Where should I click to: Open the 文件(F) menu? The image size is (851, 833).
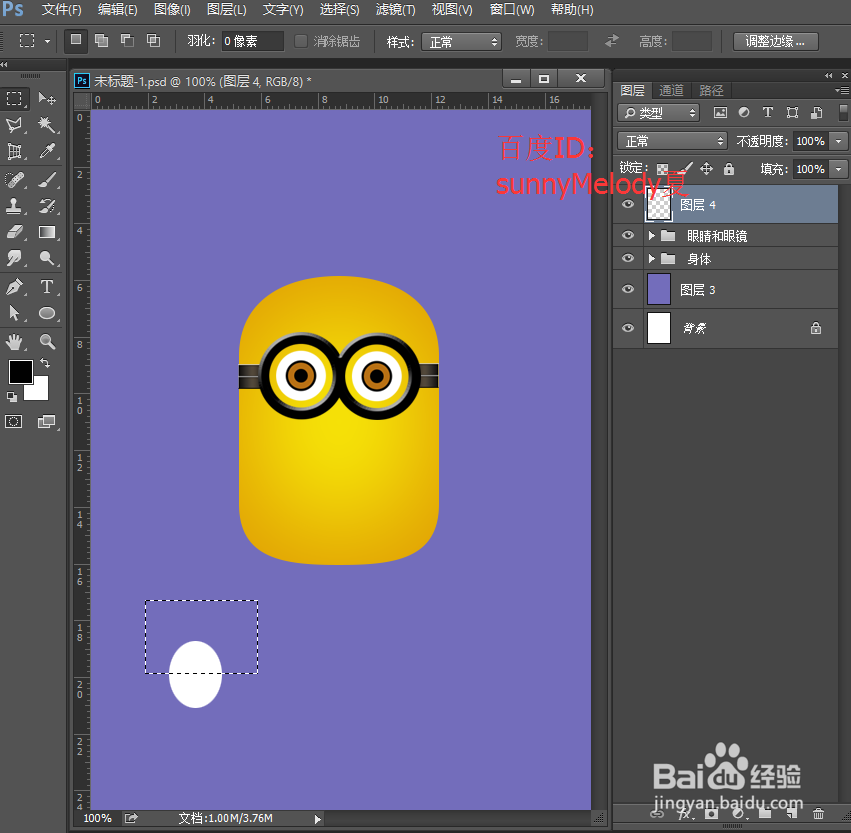click(62, 10)
